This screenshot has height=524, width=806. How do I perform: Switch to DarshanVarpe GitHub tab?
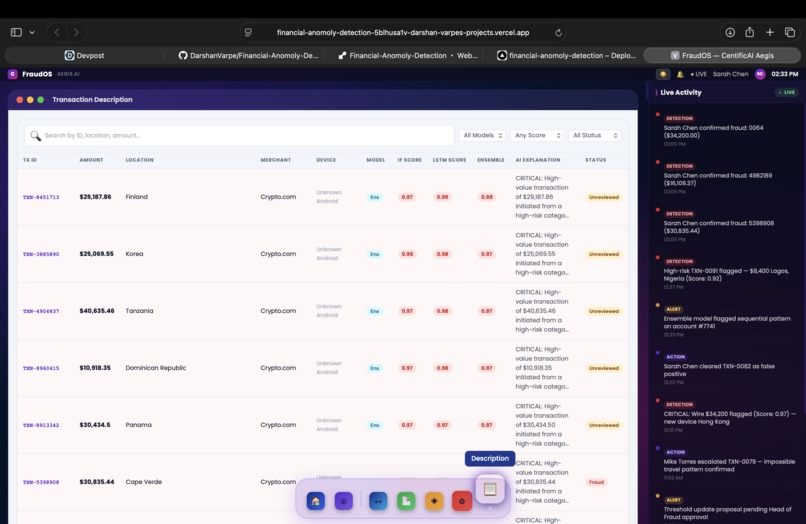(248, 56)
